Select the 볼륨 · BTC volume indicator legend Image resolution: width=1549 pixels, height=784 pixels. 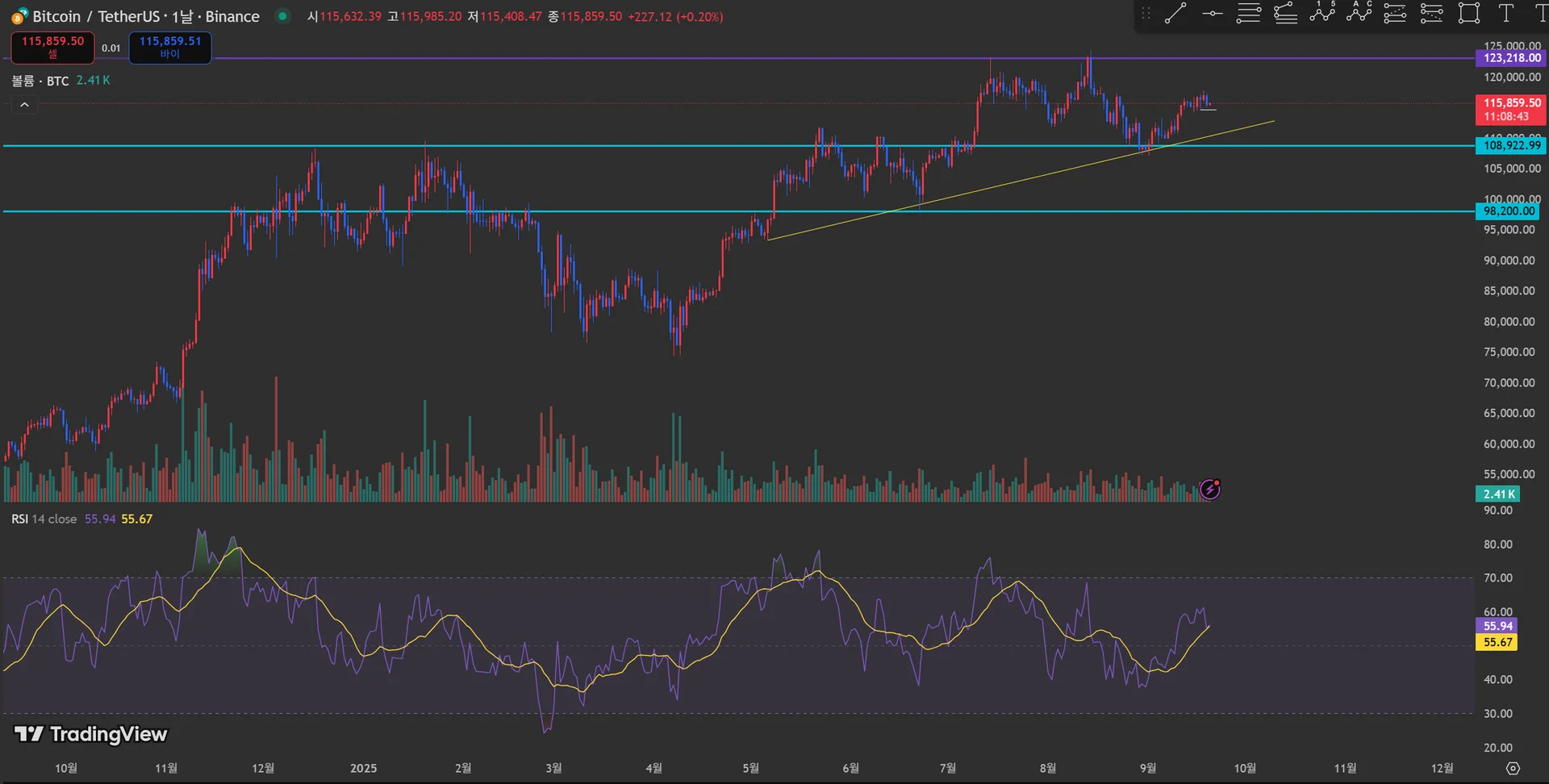click(x=40, y=81)
